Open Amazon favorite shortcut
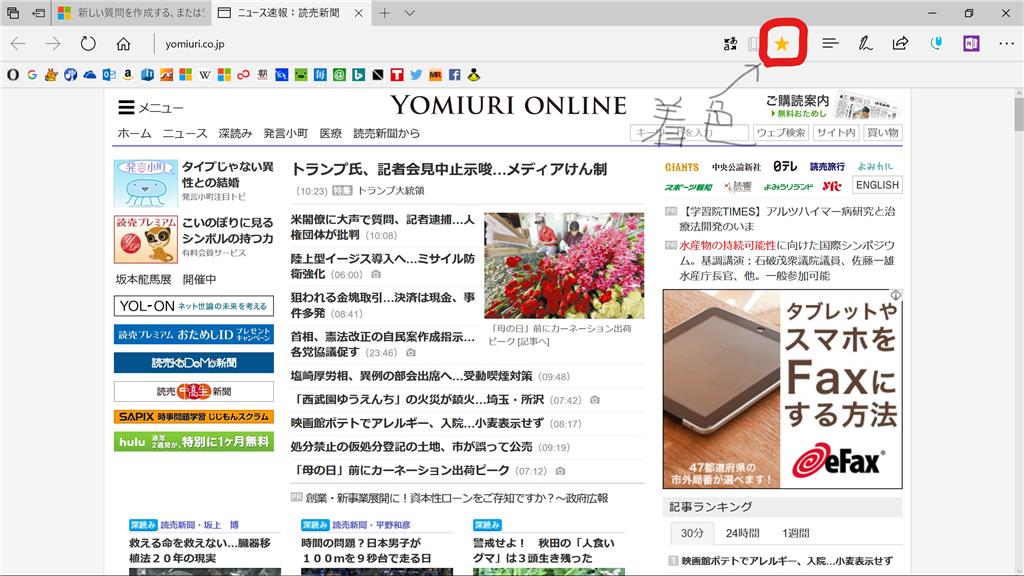Screen dimensions: 1024x576 click(128, 75)
